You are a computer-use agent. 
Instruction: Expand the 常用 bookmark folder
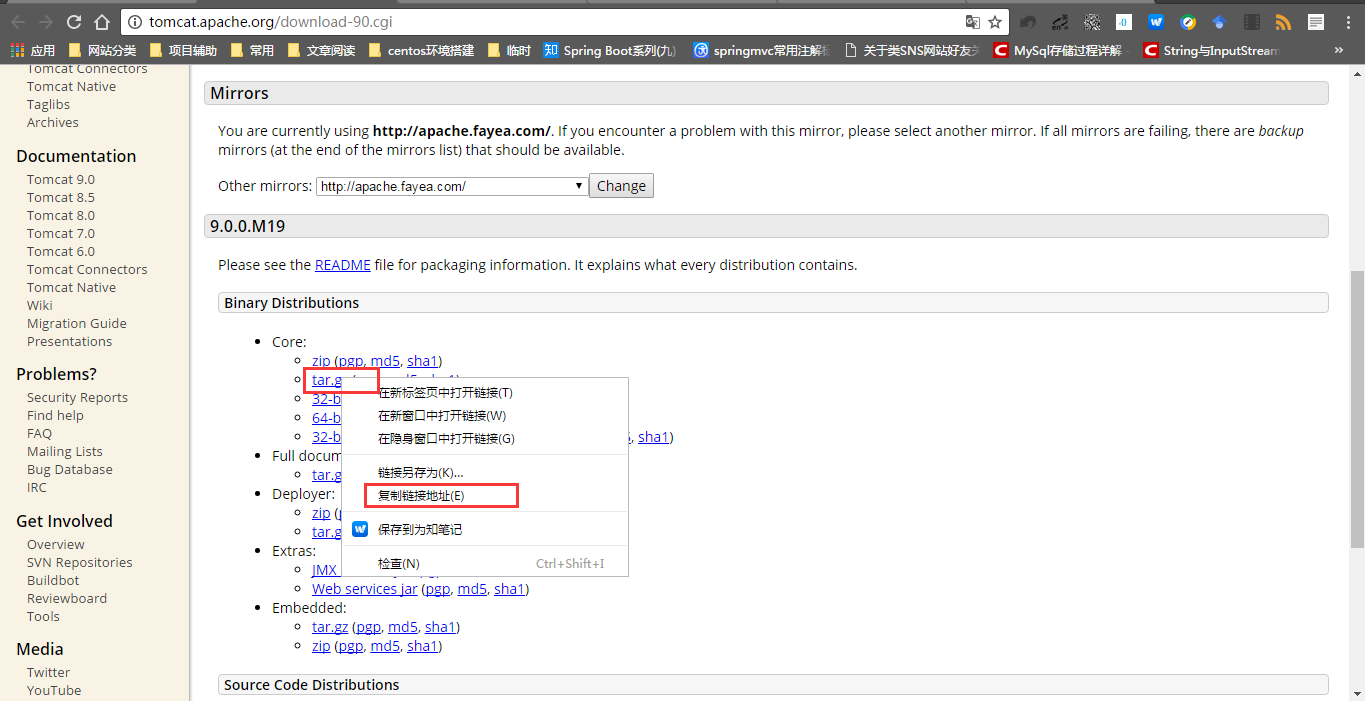coord(251,50)
